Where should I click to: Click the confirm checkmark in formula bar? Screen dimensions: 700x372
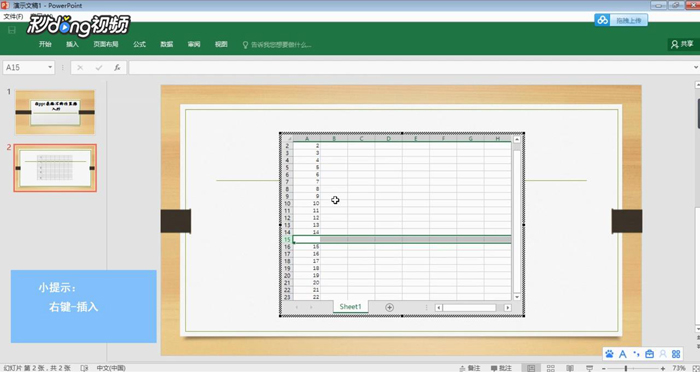99,67
